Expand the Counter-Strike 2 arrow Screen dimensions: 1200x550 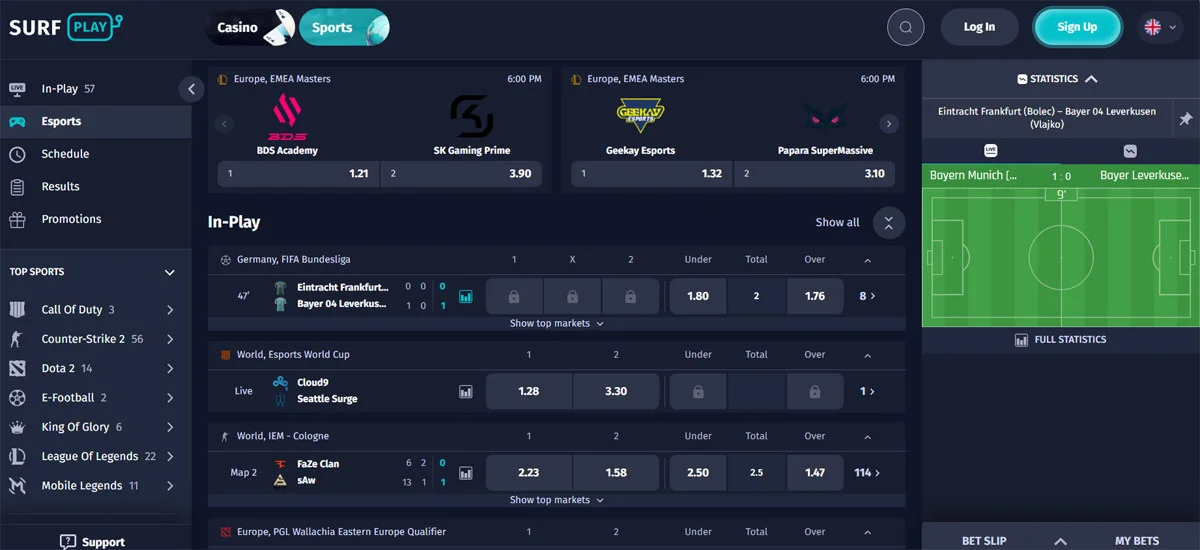click(x=170, y=339)
